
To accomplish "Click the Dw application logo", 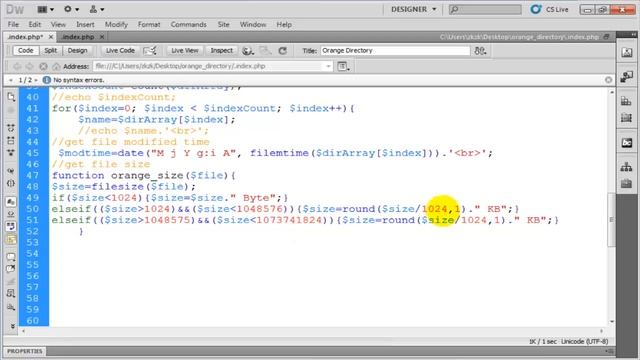I will click(15, 9).
